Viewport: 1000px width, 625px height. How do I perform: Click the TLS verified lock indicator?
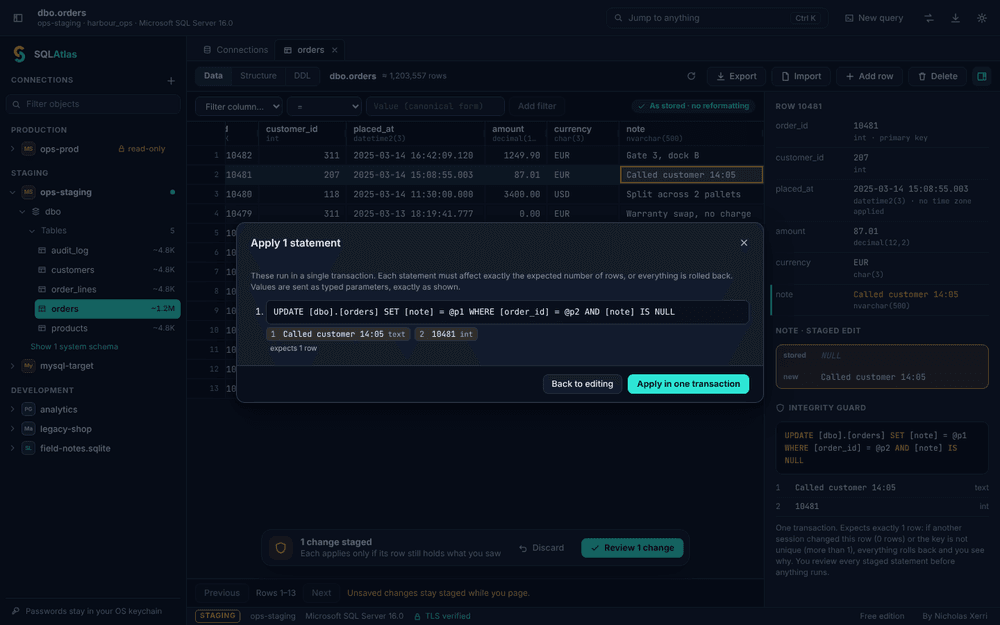tap(442, 616)
